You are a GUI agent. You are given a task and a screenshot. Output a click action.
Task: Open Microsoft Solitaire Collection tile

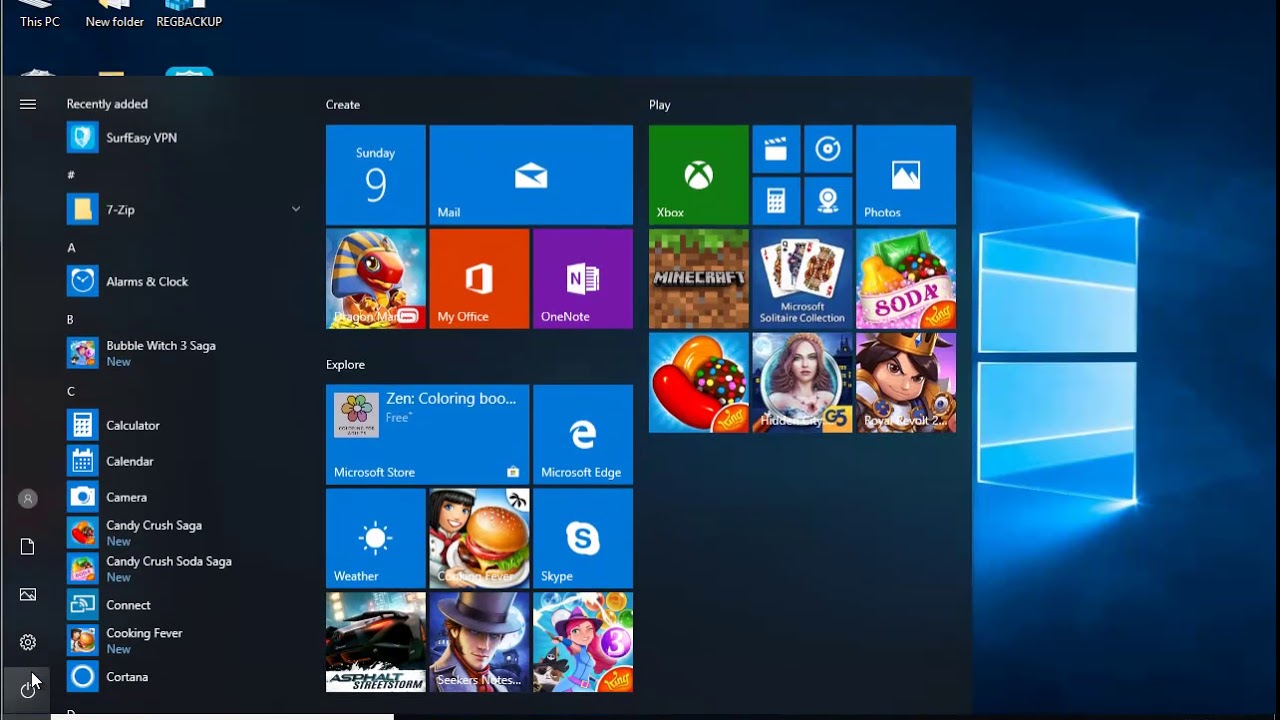coord(802,279)
